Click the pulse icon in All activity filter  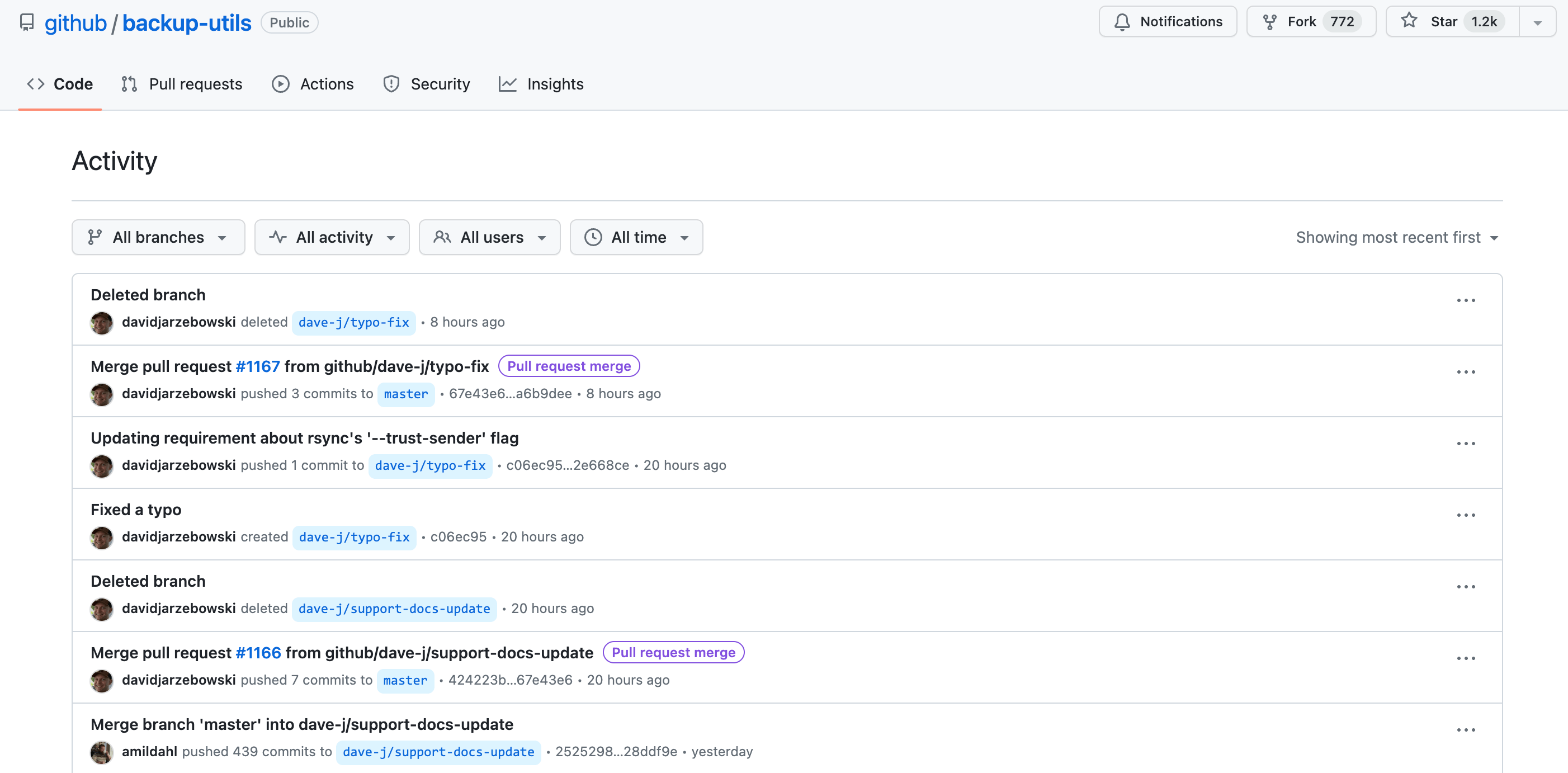coord(277,237)
